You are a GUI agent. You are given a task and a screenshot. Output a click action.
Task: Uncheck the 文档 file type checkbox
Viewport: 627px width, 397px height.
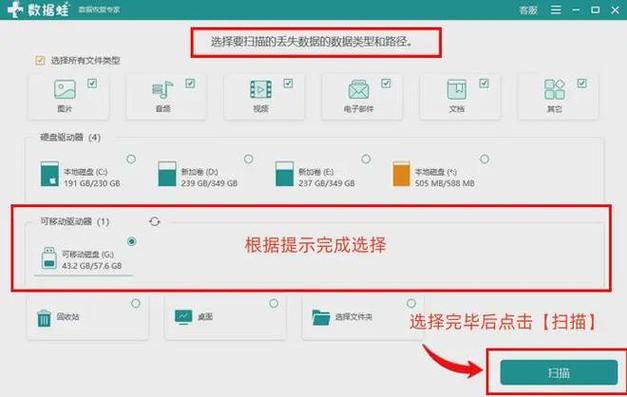484,83
